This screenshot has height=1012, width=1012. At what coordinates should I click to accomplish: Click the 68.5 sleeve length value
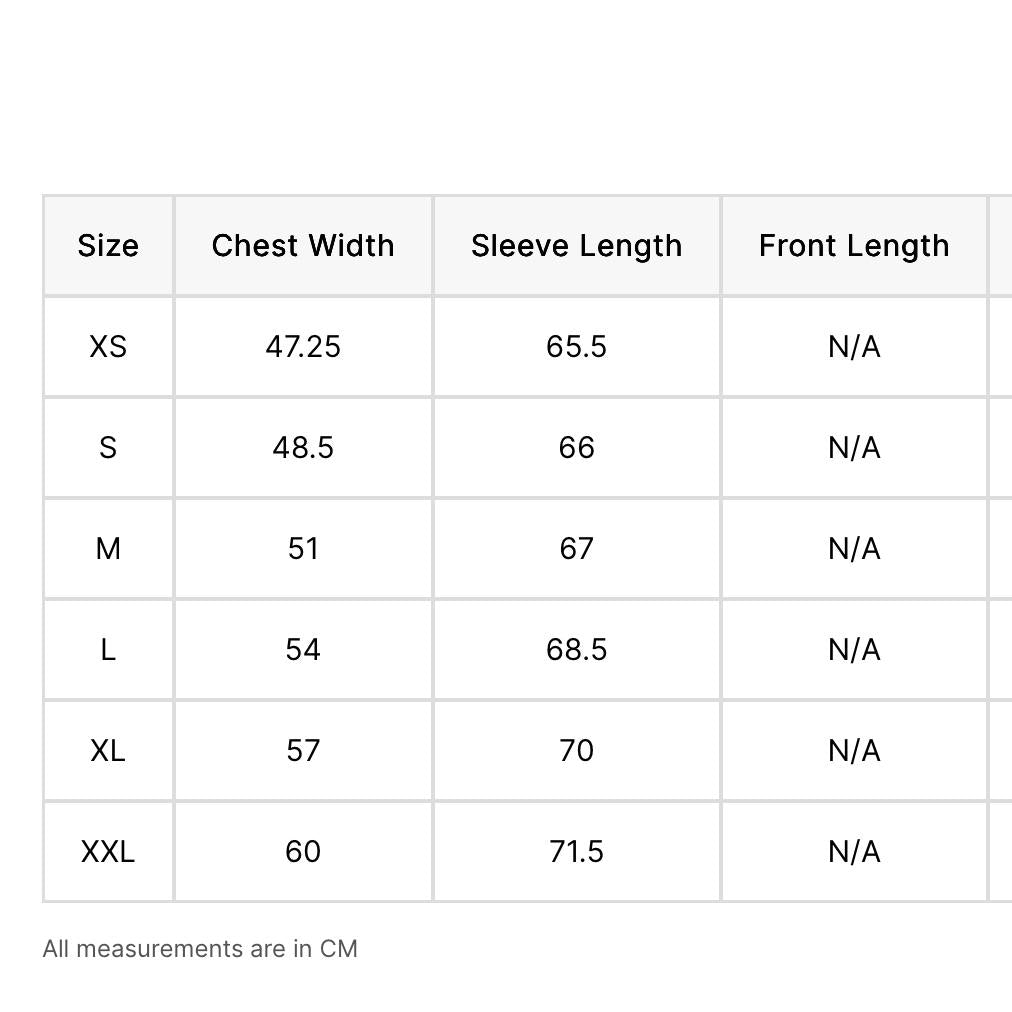(577, 649)
